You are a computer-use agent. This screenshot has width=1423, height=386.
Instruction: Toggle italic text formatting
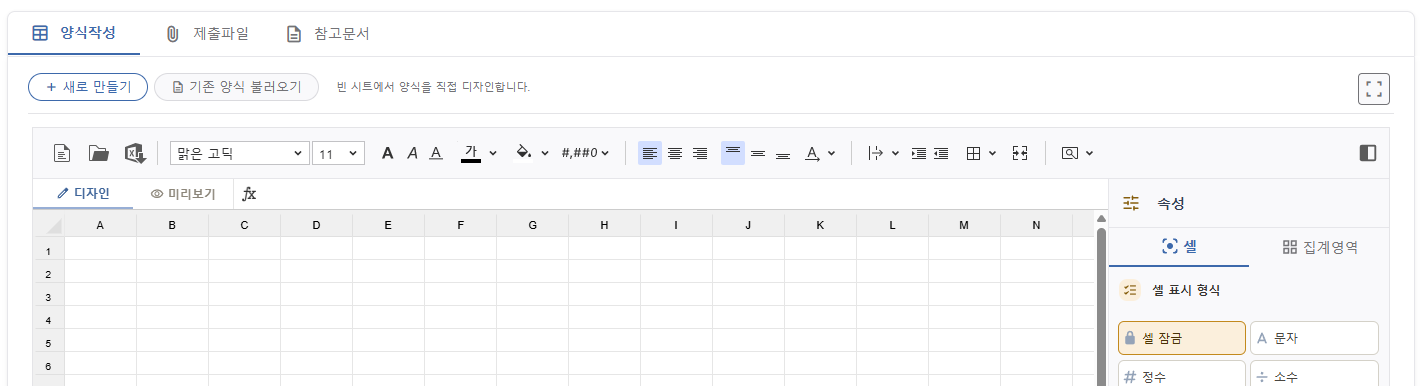(412, 153)
